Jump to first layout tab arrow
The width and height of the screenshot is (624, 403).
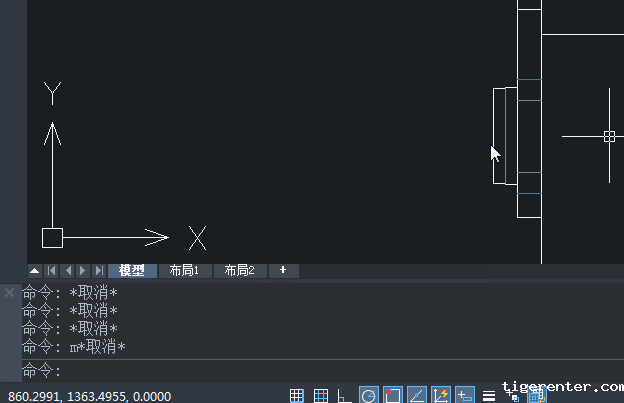point(51,271)
